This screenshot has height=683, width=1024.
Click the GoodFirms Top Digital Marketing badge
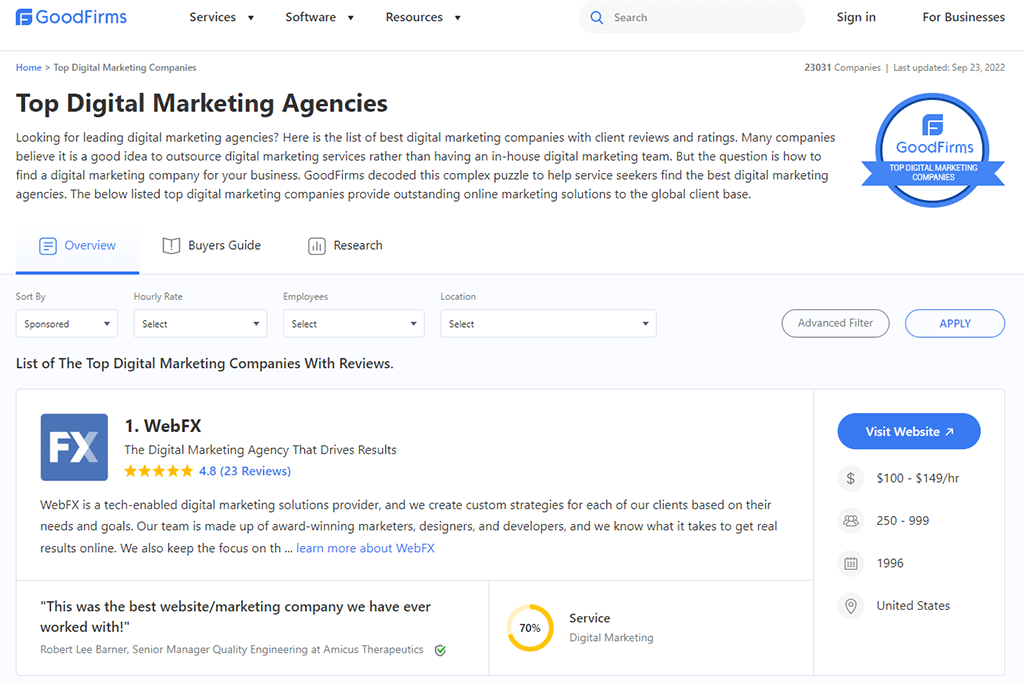click(932, 150)
